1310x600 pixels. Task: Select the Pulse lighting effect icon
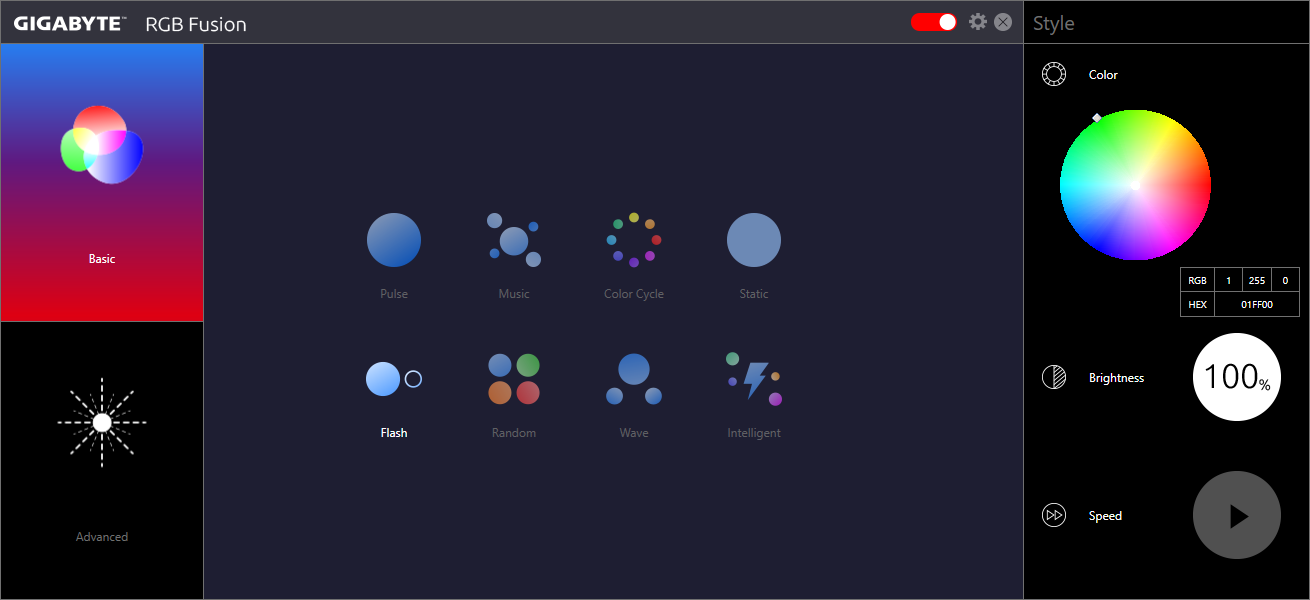click(x=394, y=240)
